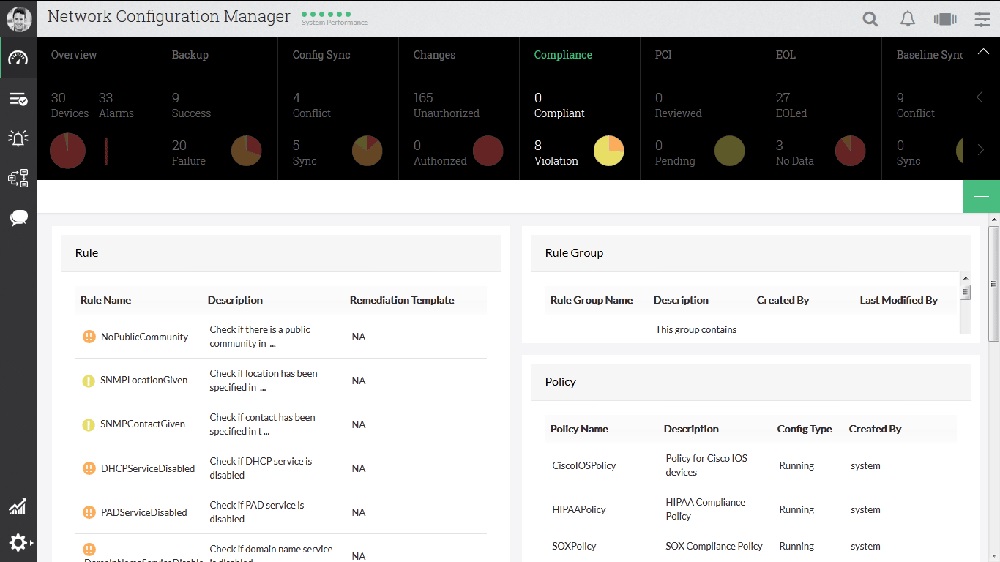Click the 3 No Data count

pyautogui.click(x=794, y=153)
